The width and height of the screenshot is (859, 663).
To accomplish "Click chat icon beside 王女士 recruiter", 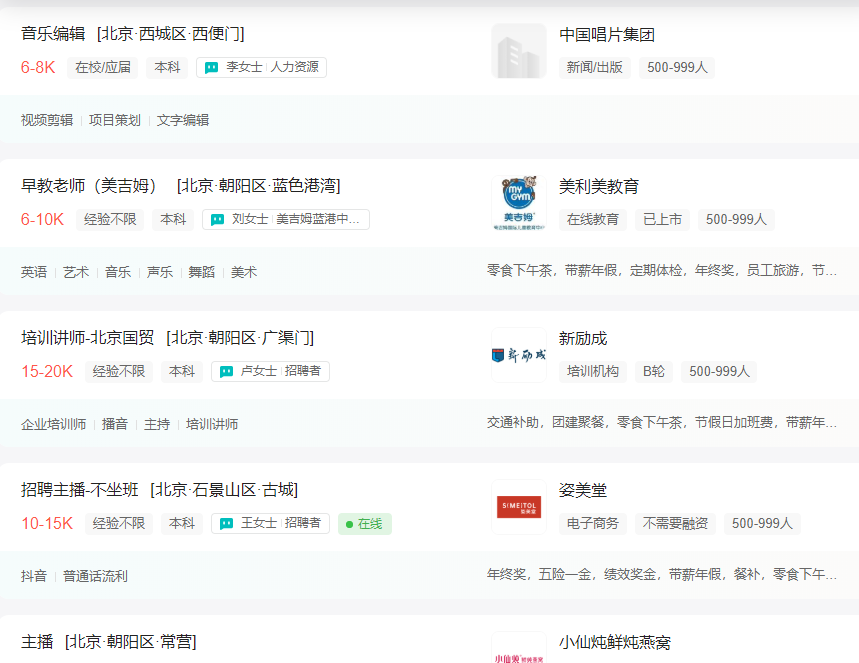I will (226, 524).
